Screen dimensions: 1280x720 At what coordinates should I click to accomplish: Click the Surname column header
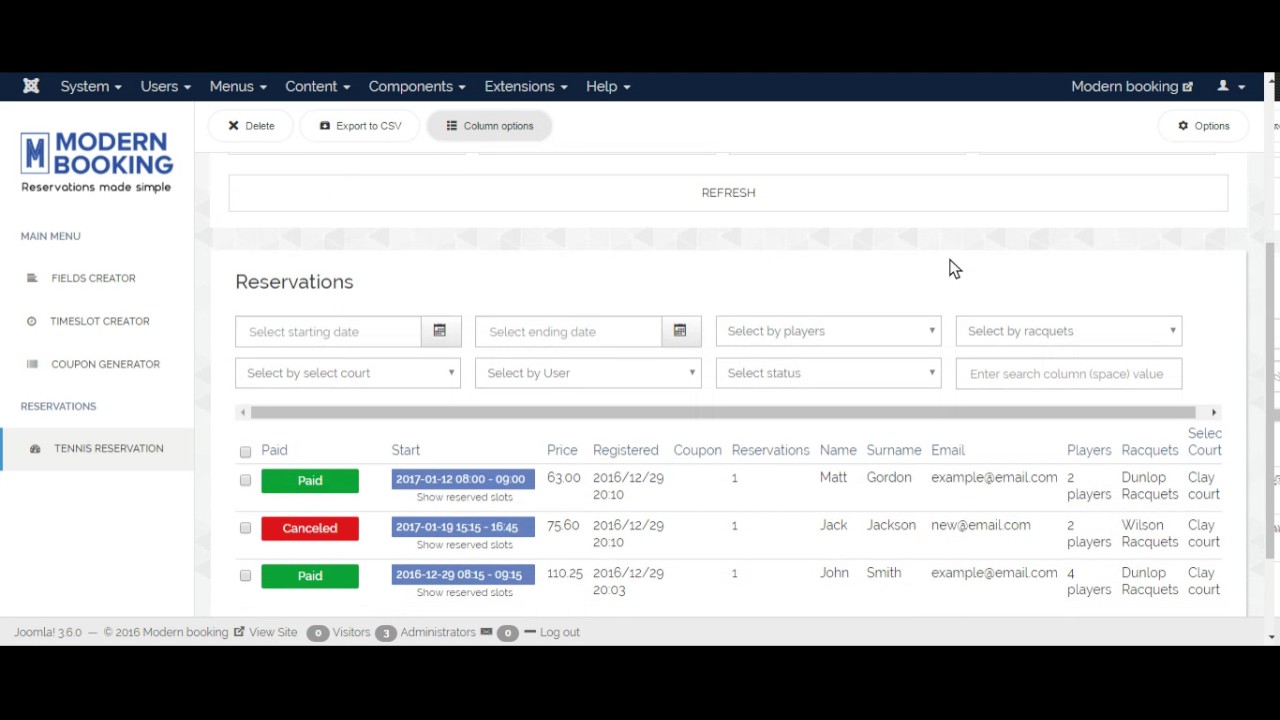894,450
